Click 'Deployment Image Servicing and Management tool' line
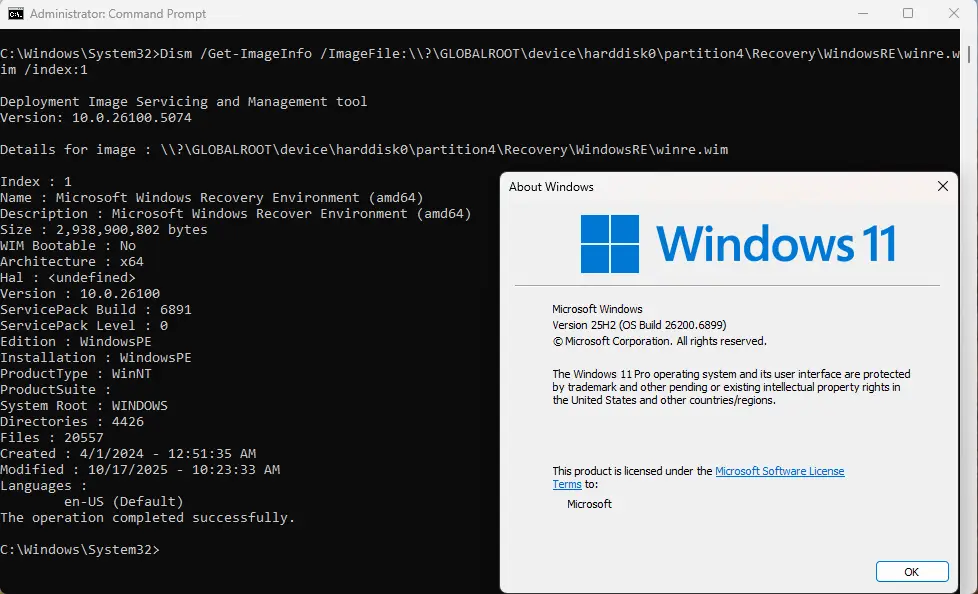978x594 pixels. [183, 102]
